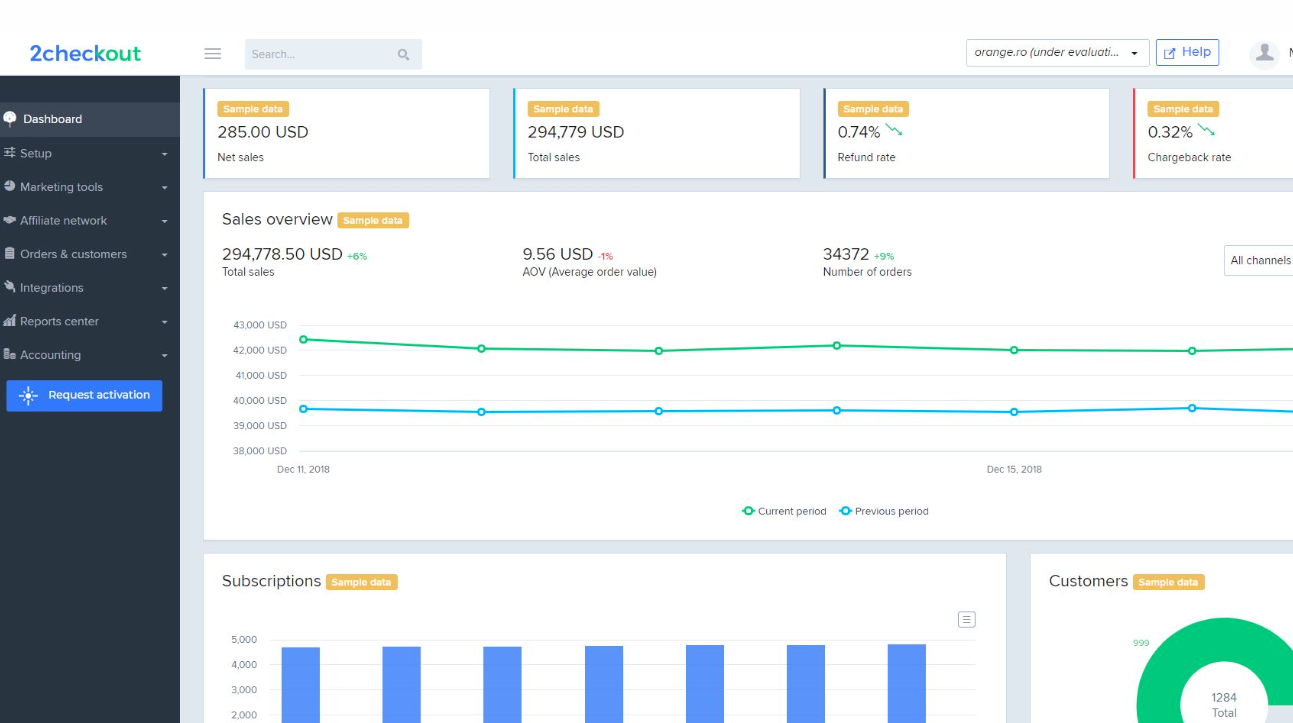The image size is (1293, 723).
Task: Click the hamburger menu icon
Action: coord(212,54)
